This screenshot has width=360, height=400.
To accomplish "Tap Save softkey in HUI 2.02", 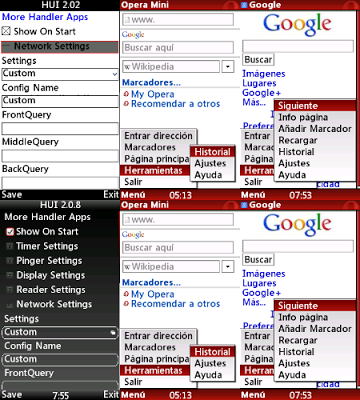I will point(12,195).
